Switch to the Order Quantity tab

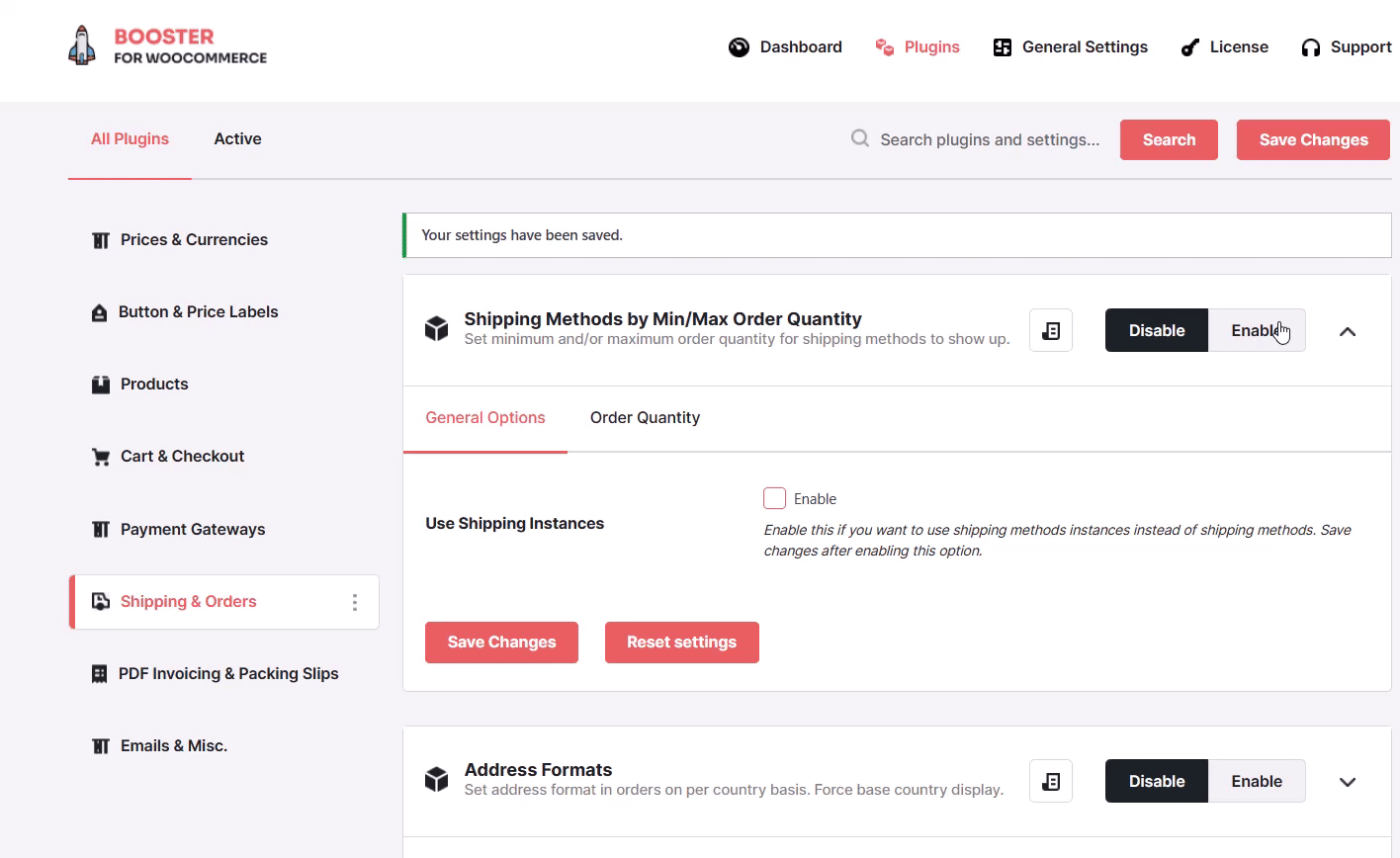coord(645,418)
